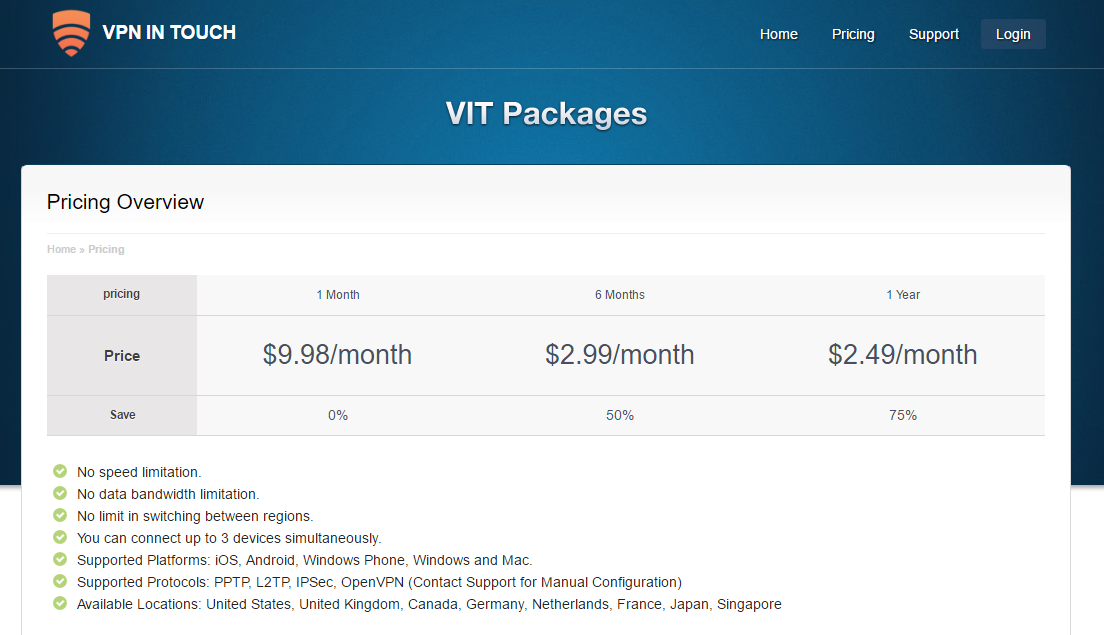This screenshot has width=1104, height=635.
Task: Click the Pricing Overview heading
Action: point(125,202)
